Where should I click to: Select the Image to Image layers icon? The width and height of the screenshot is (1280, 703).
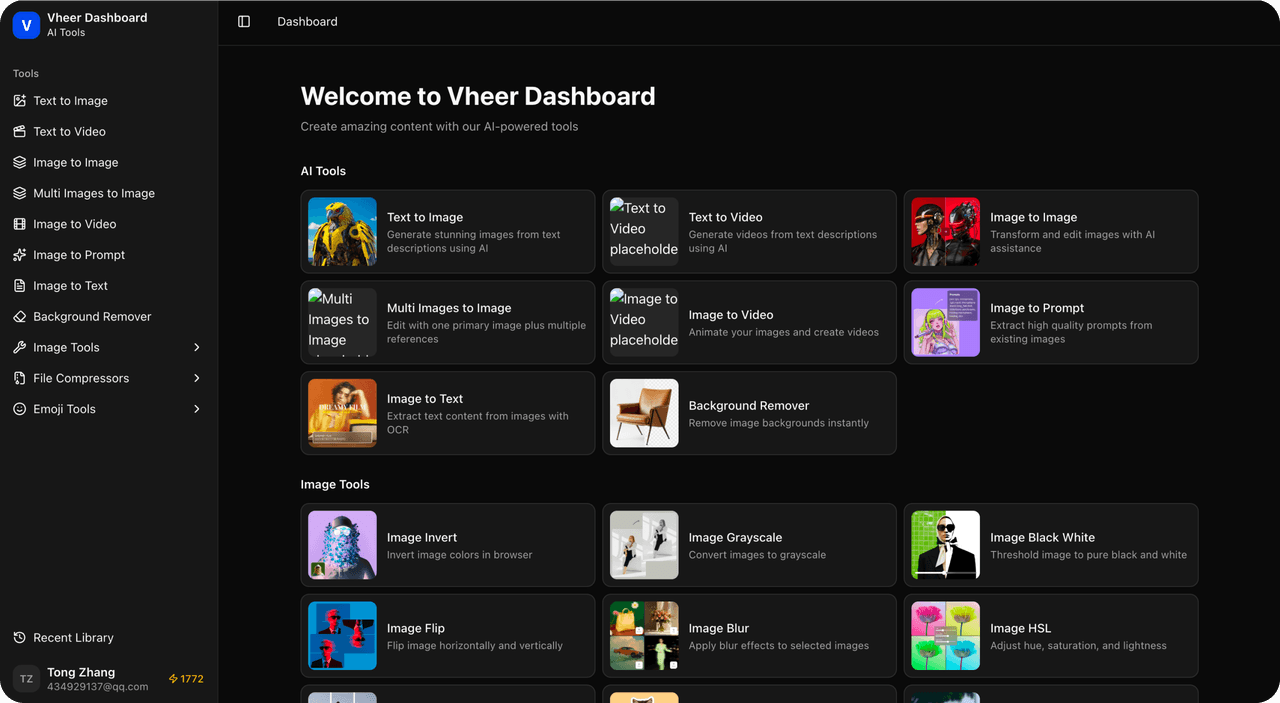19,162
